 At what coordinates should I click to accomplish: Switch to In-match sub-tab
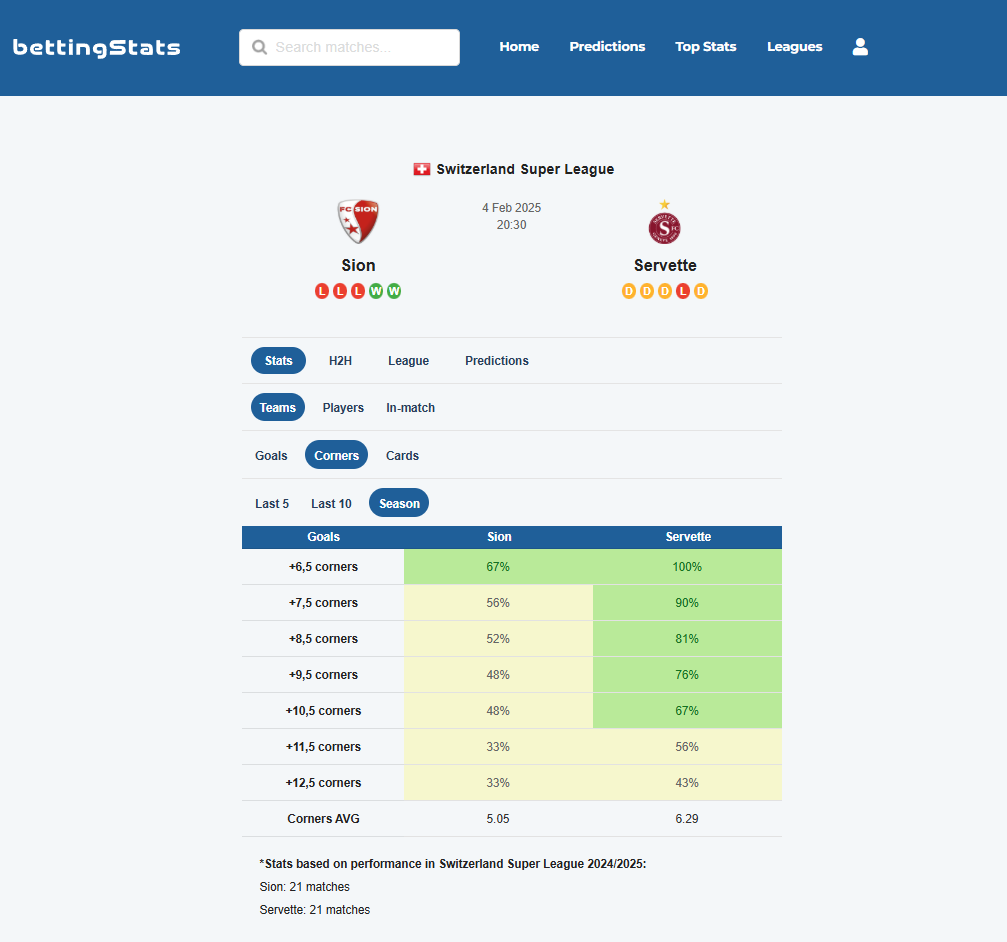point(410,408)
